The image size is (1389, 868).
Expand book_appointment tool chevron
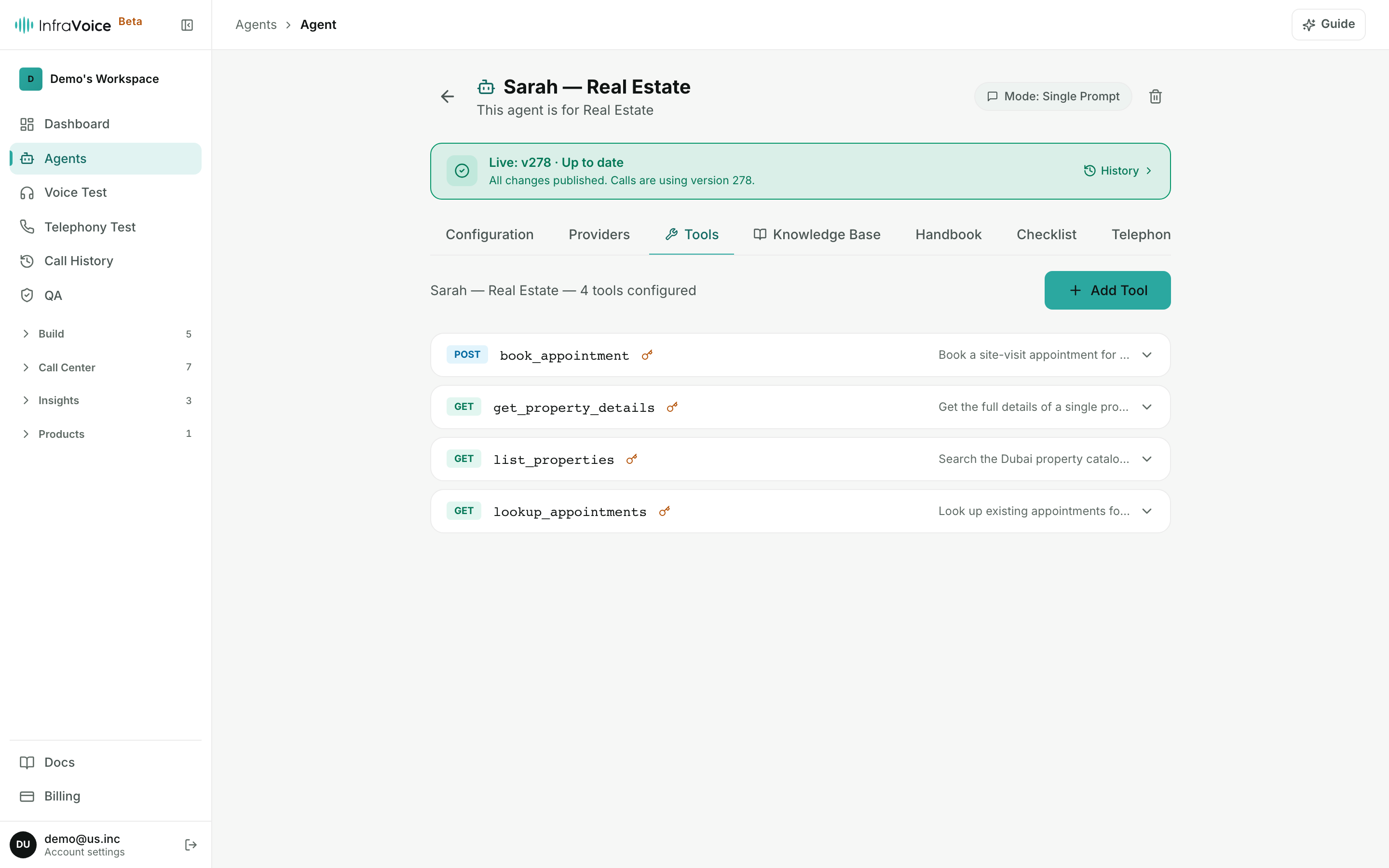coord(1147,355)
